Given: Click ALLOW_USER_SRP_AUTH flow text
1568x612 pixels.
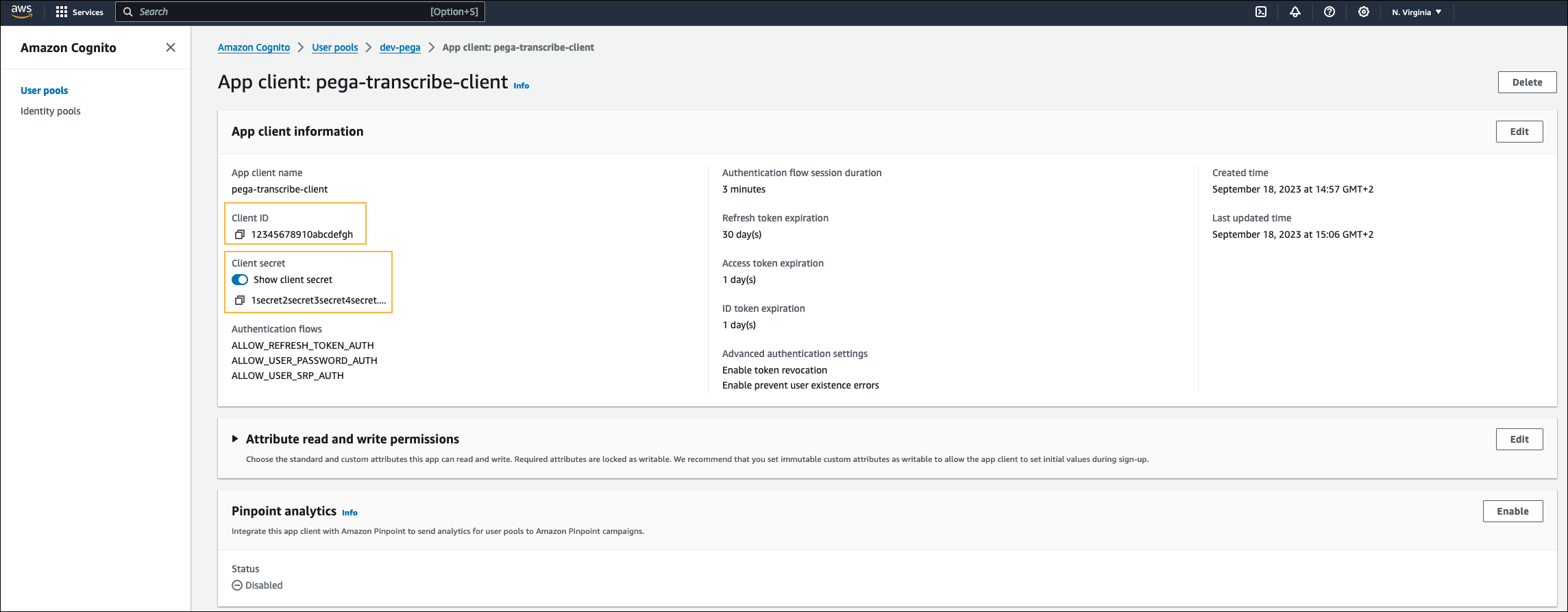Looking at the screenshot, I should point(288,376).
